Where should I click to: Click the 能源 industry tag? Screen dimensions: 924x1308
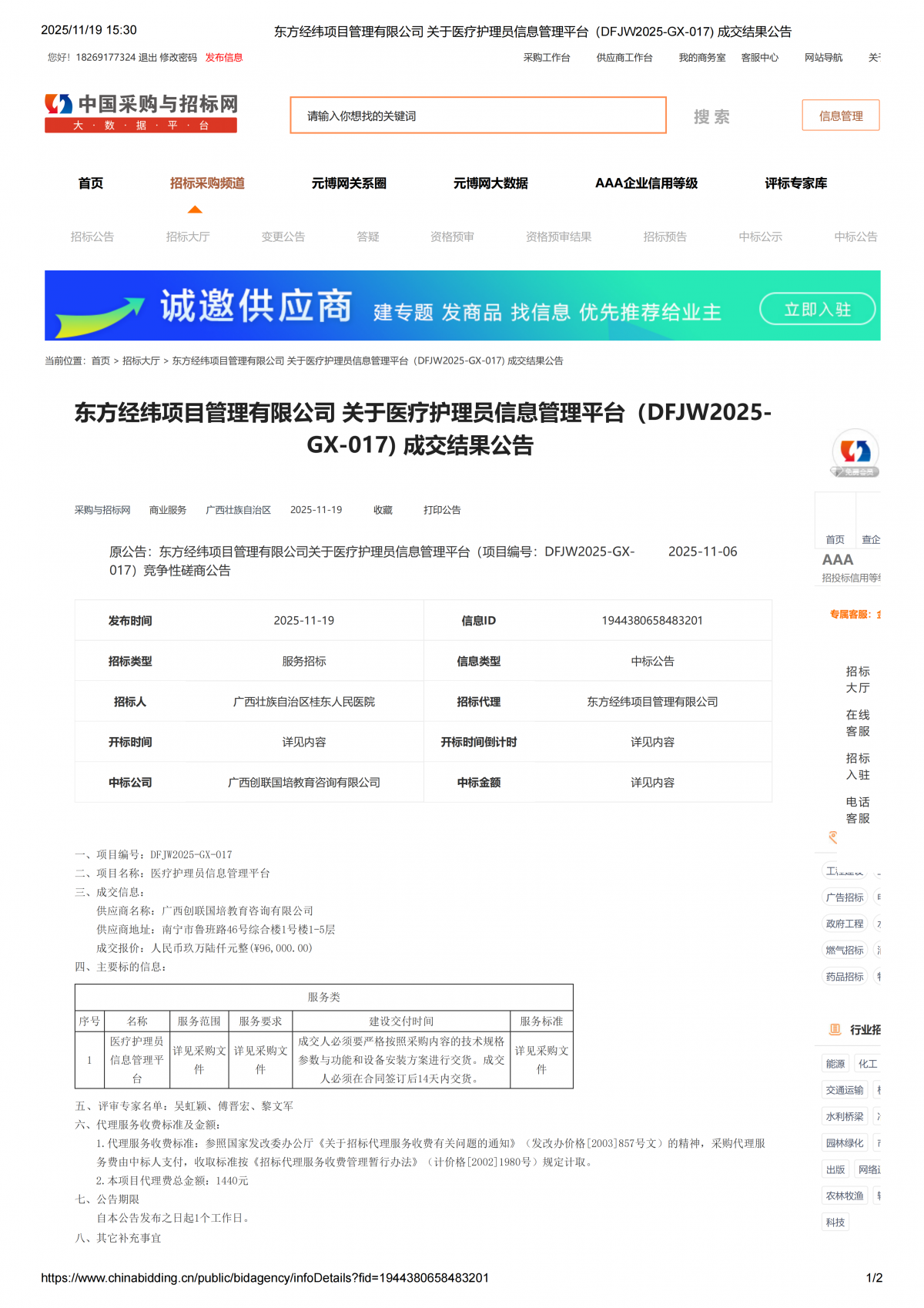835,1064
